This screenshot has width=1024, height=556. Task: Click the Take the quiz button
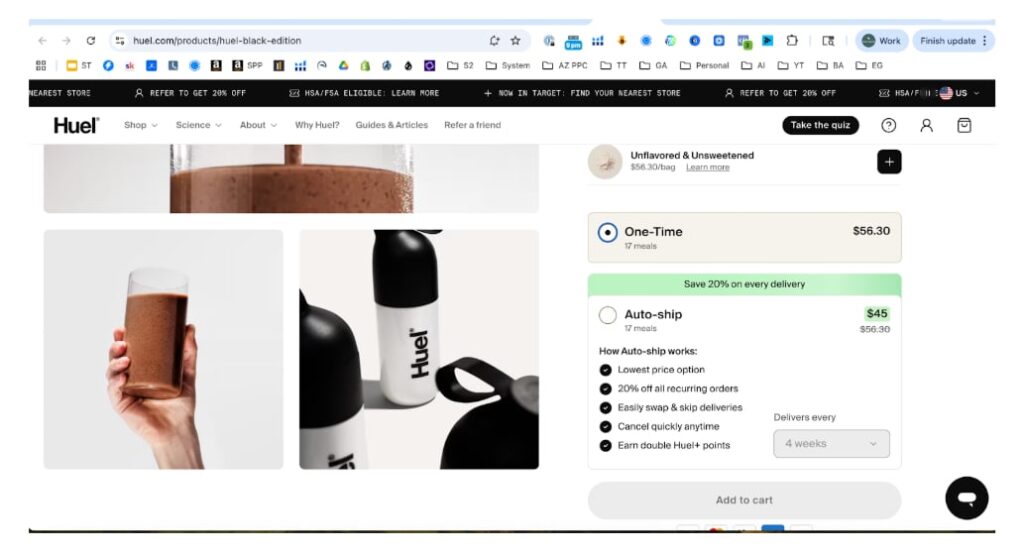tap(820, 125)
